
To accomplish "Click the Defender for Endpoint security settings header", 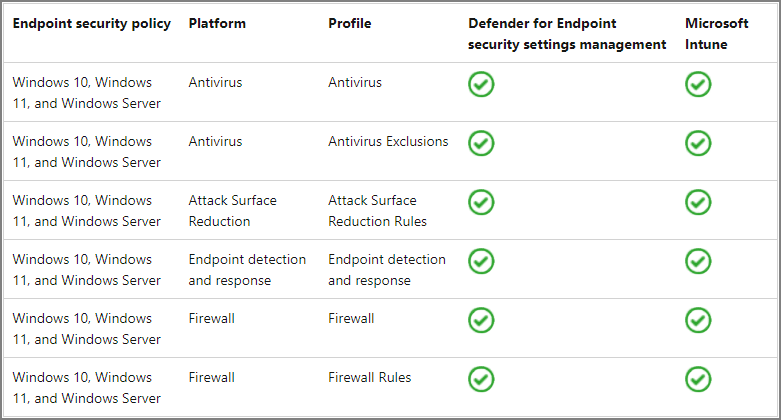I will click(567, 34).
